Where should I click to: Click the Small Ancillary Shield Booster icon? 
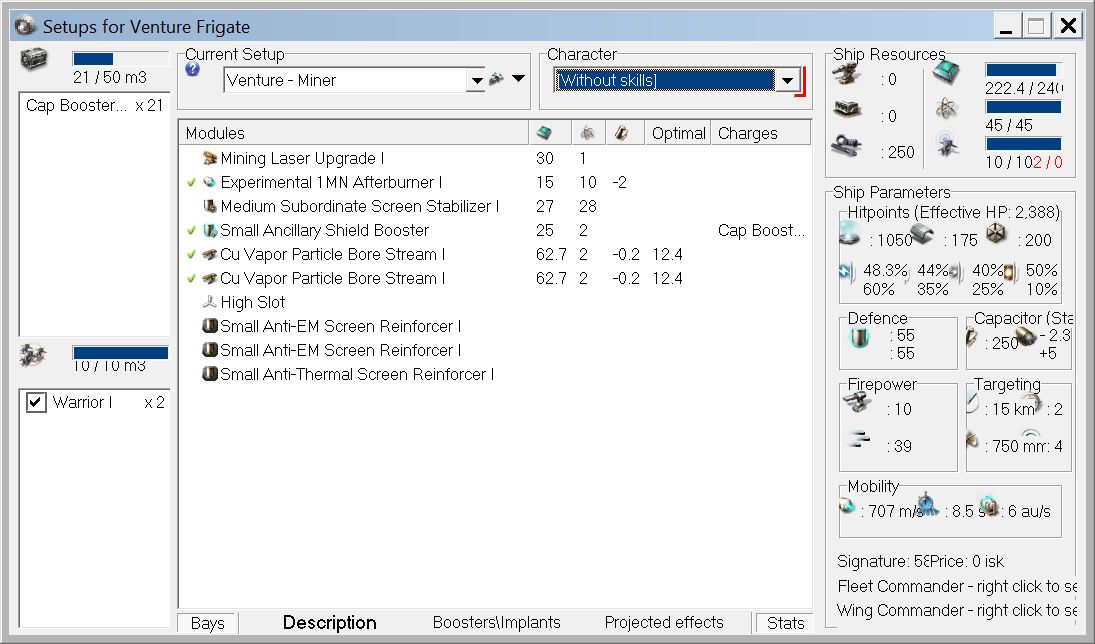(x=210, y=230)
